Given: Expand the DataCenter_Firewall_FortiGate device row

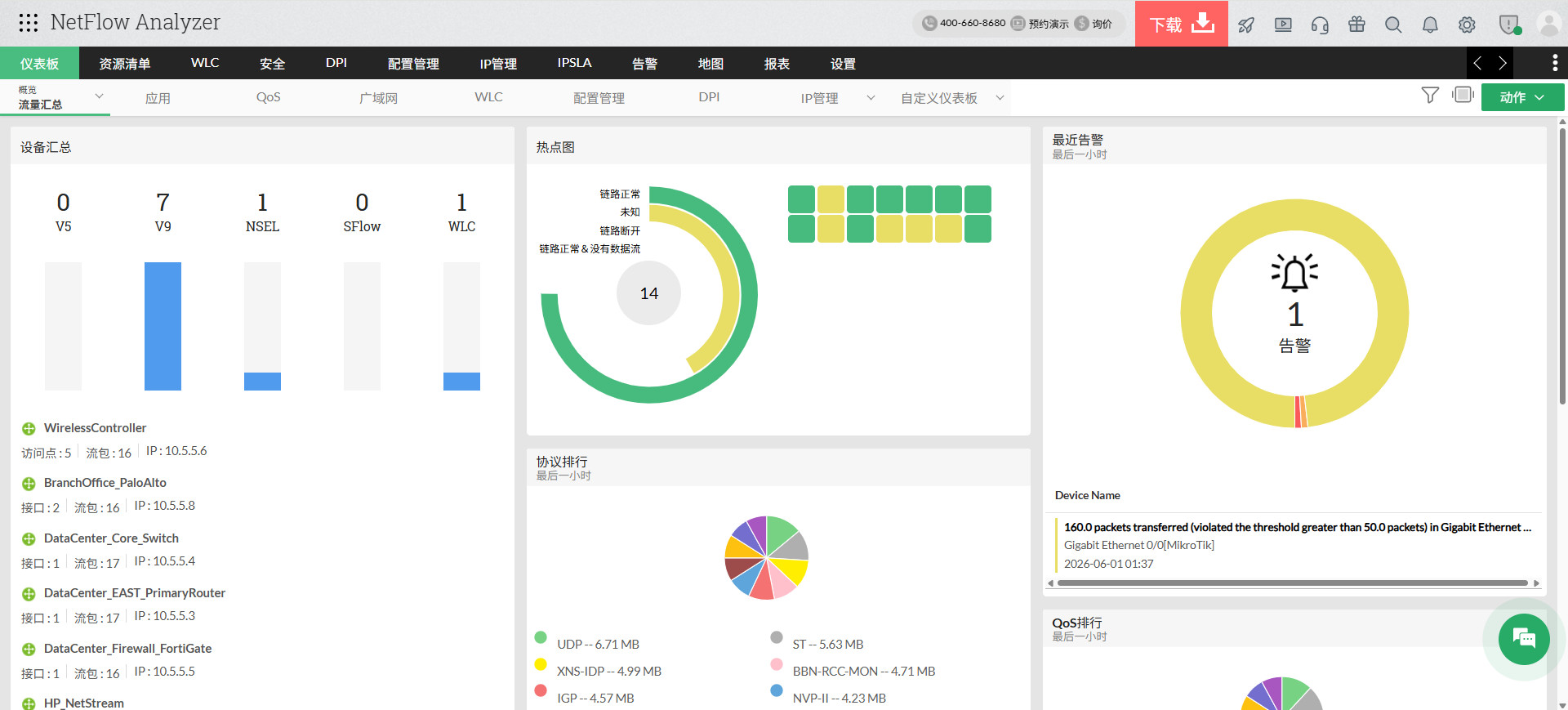Looking at the screenshot, I should pos(29,650).
